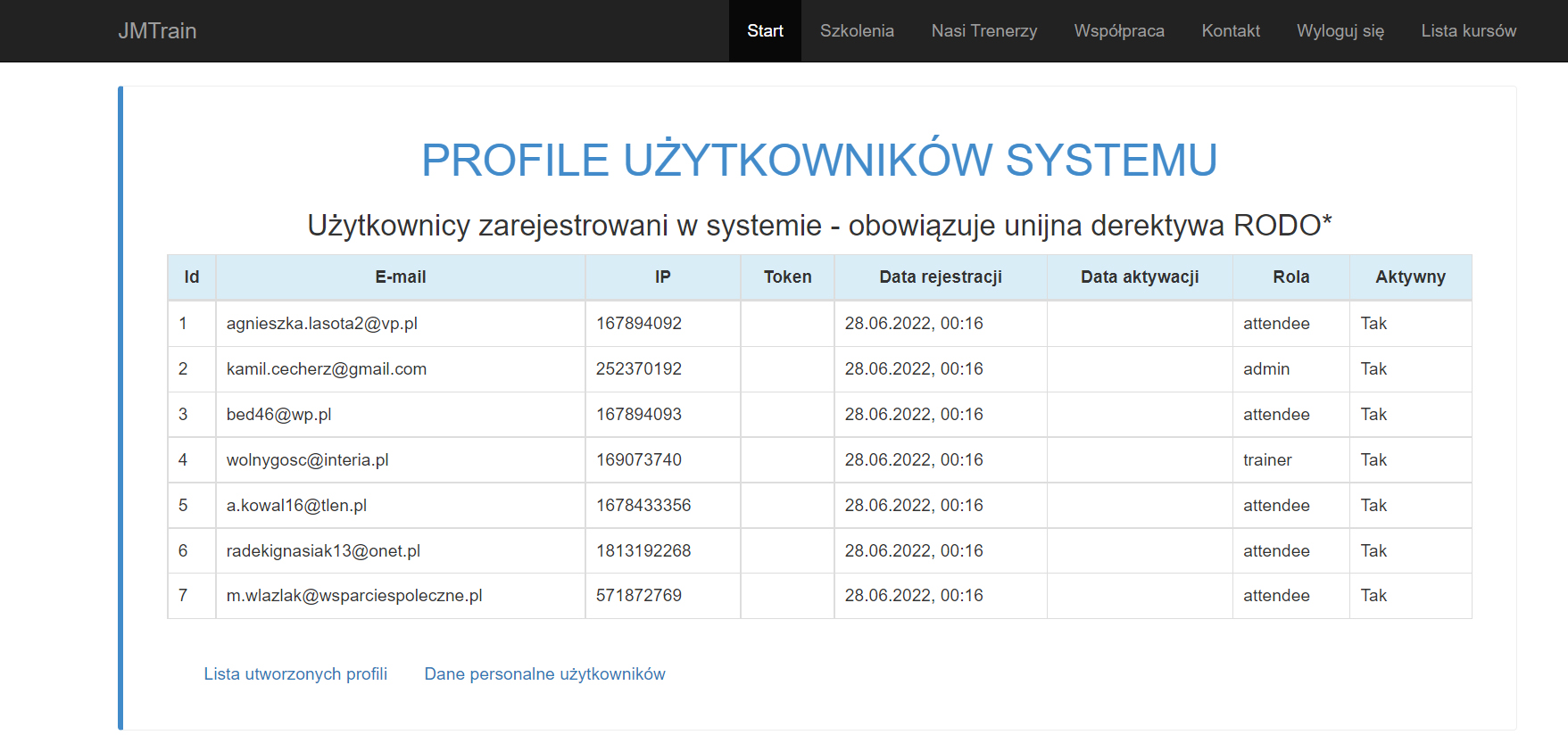1568x735 pixels.
Task: Click the E-mail column header
Action: 400,277
